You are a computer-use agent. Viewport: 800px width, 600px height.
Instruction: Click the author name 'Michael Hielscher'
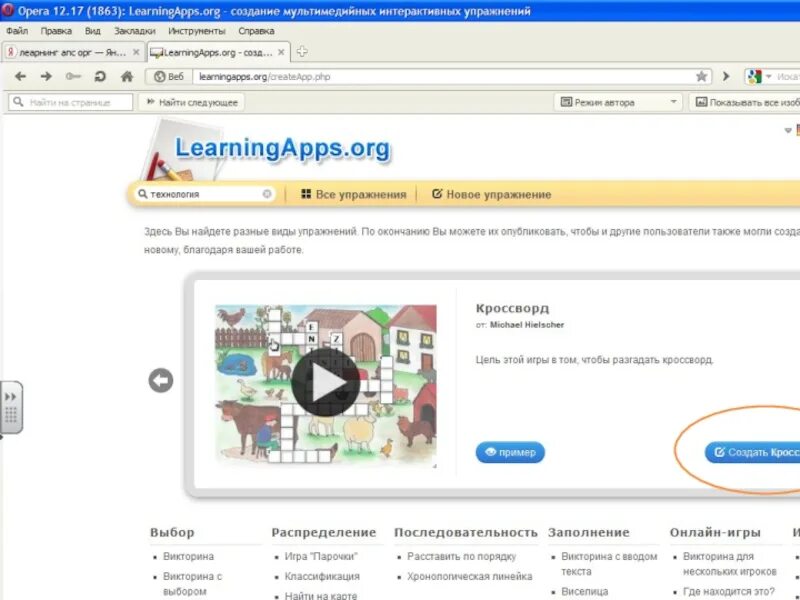[x=527, y=324]
